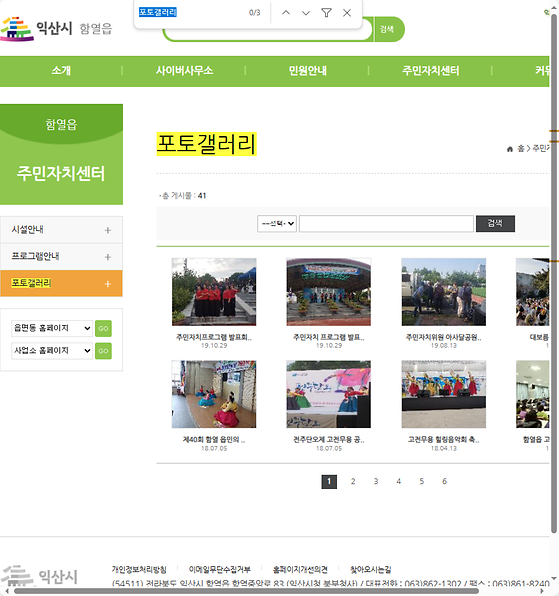Go to page 4
Viewport: 559px width, 596px height.
[x=399, y=482]
